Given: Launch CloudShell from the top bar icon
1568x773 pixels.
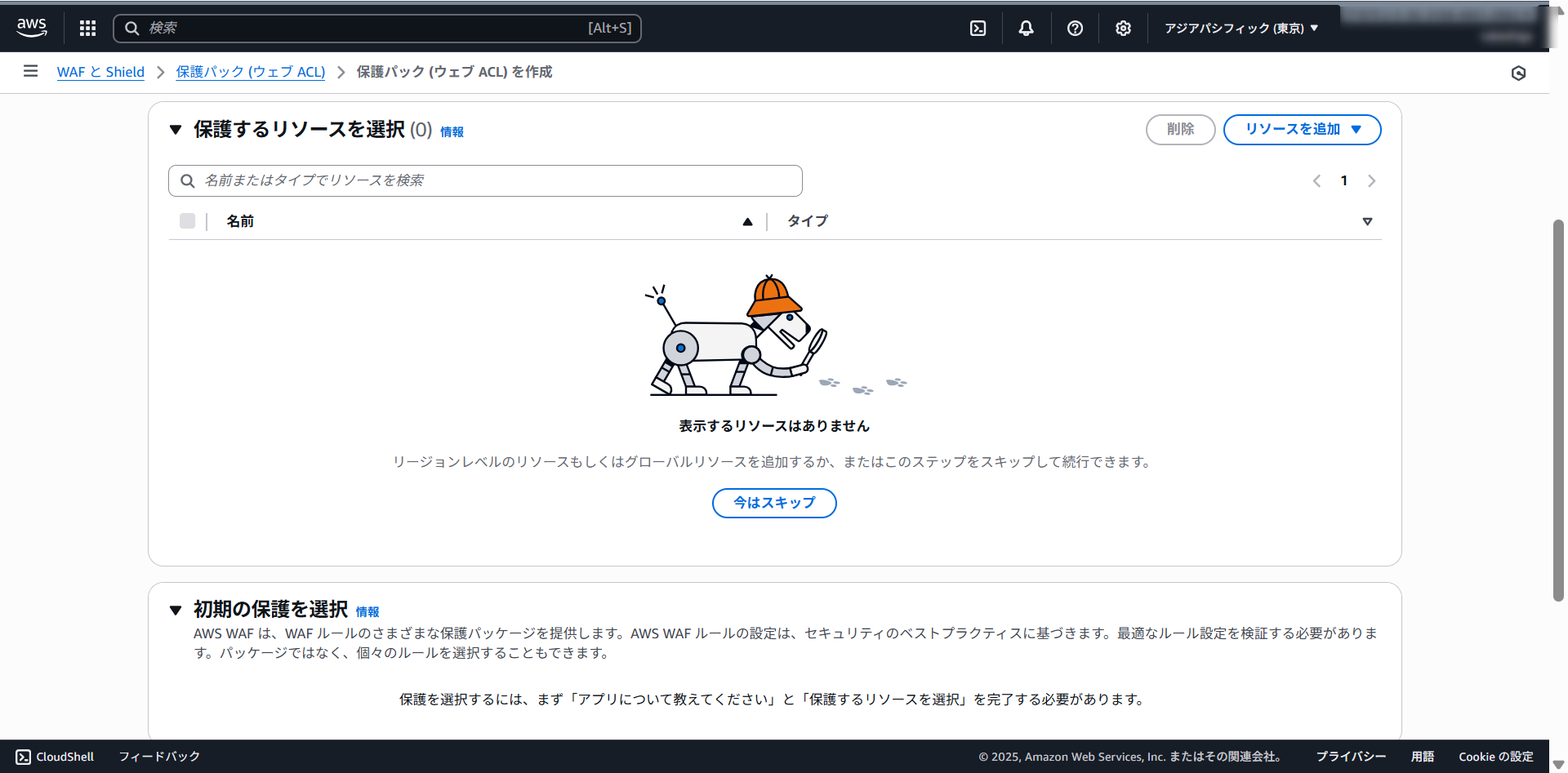Looking at the screenshot, I should click(x=978, y=29).
